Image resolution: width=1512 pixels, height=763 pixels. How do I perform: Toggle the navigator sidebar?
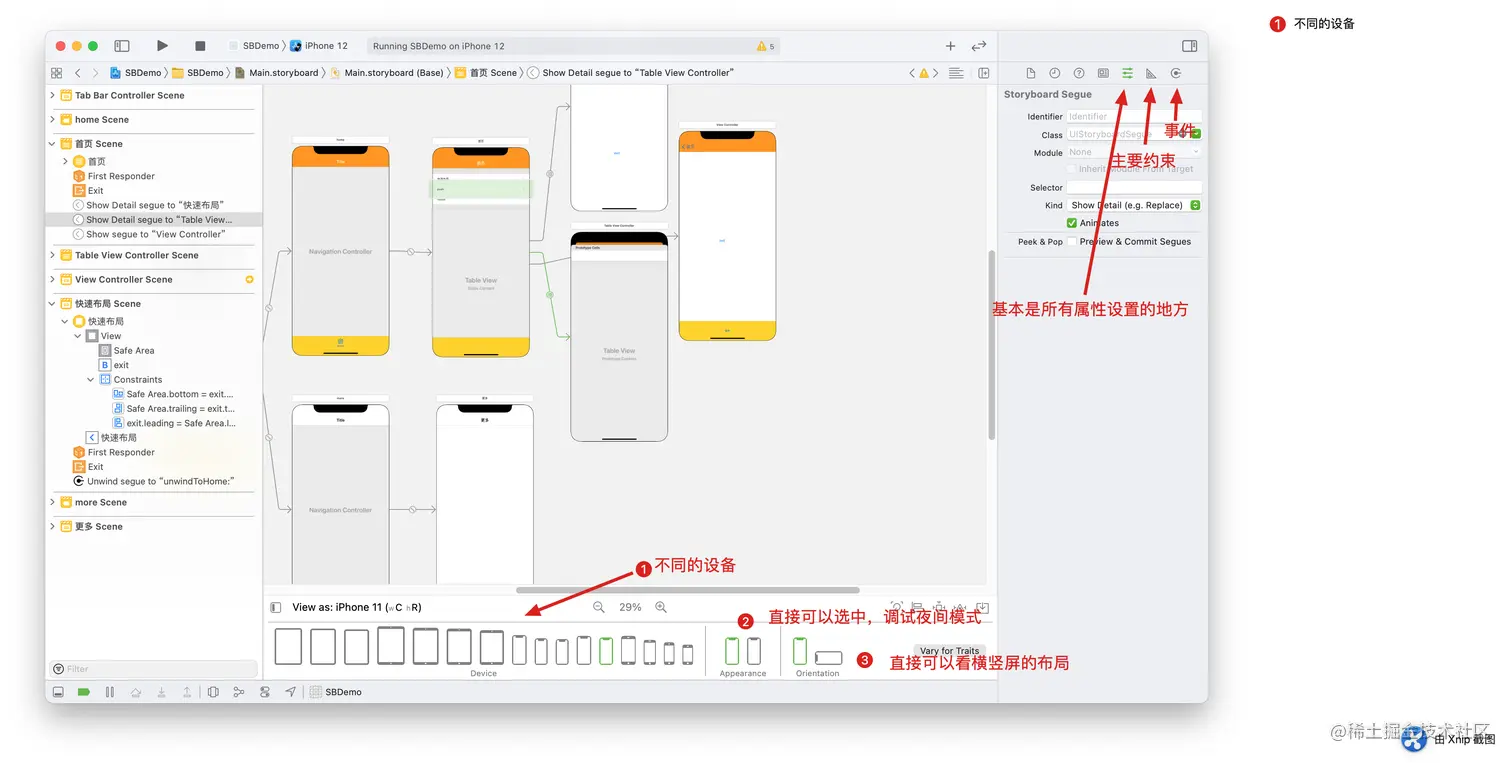pos(122,46)
